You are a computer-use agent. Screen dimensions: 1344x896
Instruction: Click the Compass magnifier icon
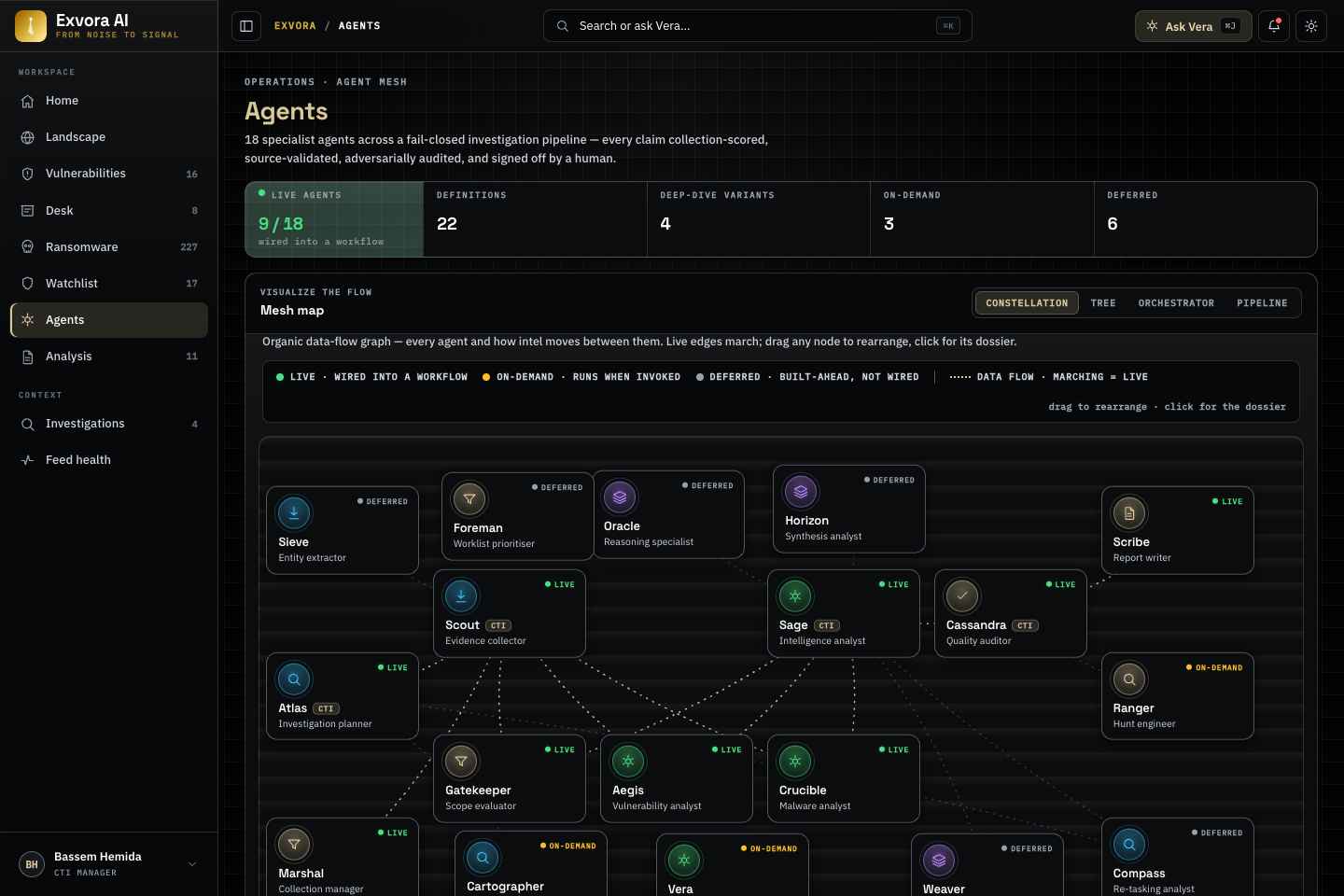(x=1129, y=844)
